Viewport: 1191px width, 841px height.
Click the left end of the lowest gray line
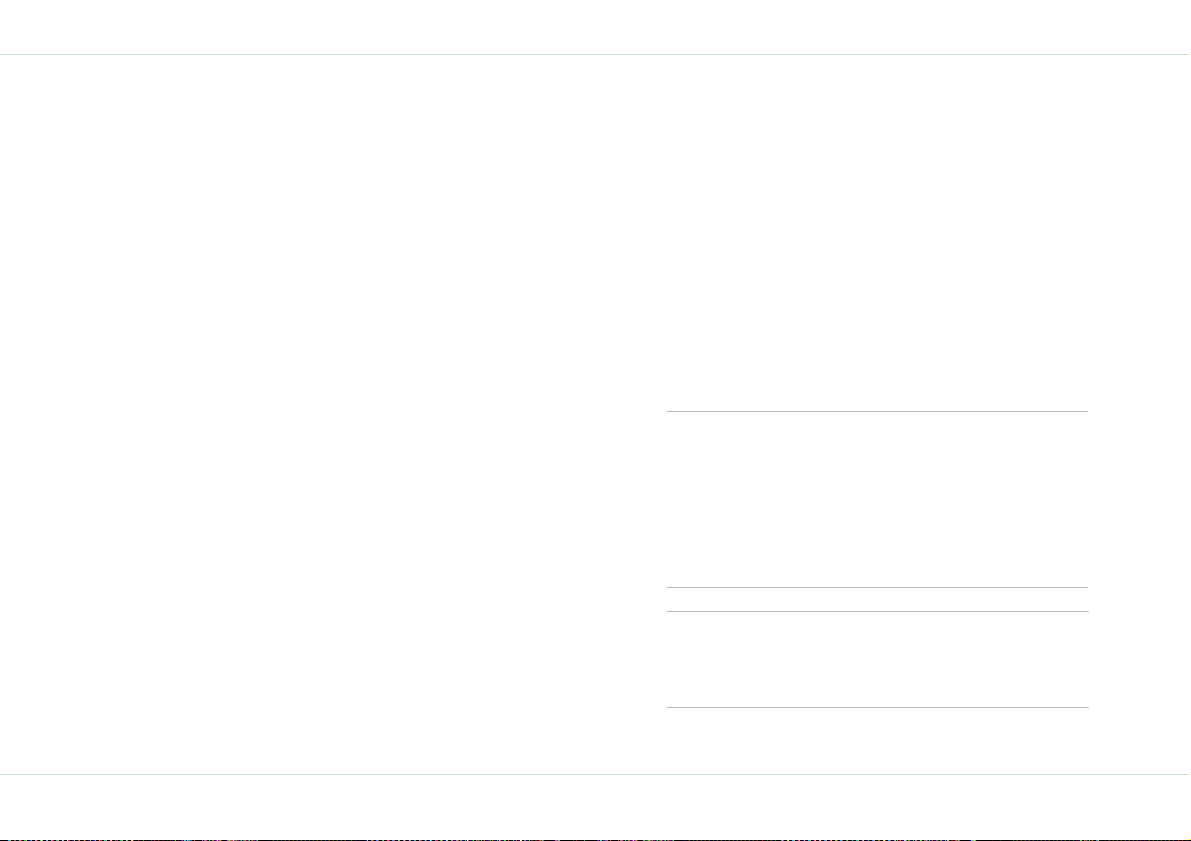click(x=669, y=707)
